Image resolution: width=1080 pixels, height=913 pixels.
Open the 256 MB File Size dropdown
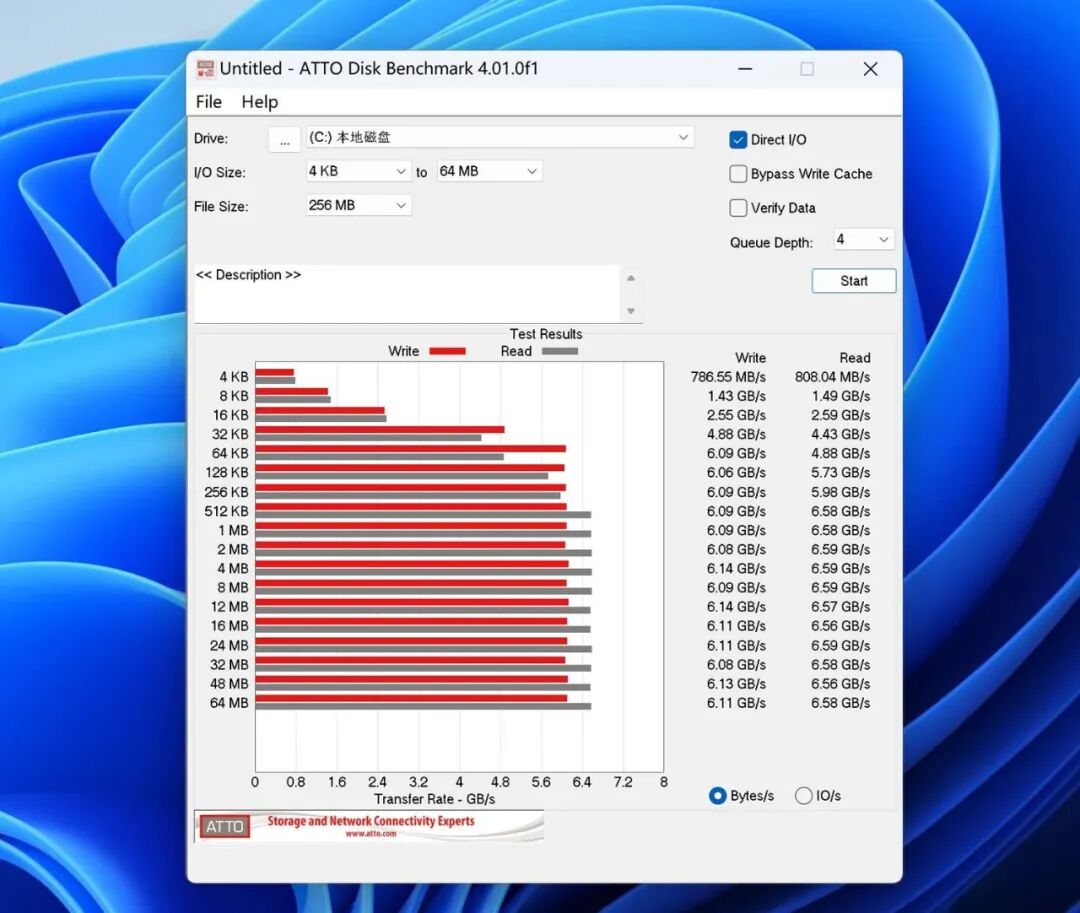click(358, 205)
